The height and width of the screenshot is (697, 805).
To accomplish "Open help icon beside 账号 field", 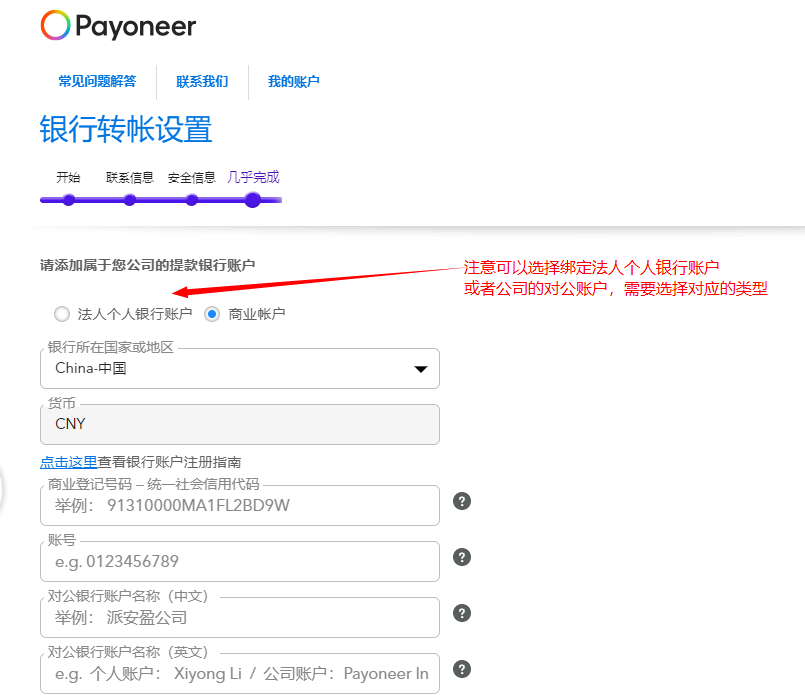I will click(462, 557).
